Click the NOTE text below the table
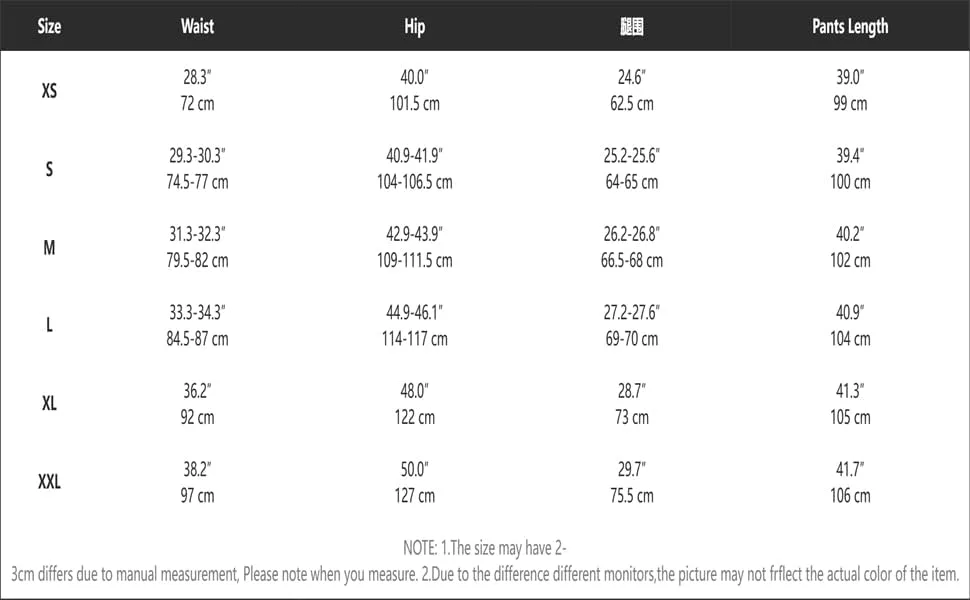The width and height of the screenshot is (970, 600). click(485, 561)
